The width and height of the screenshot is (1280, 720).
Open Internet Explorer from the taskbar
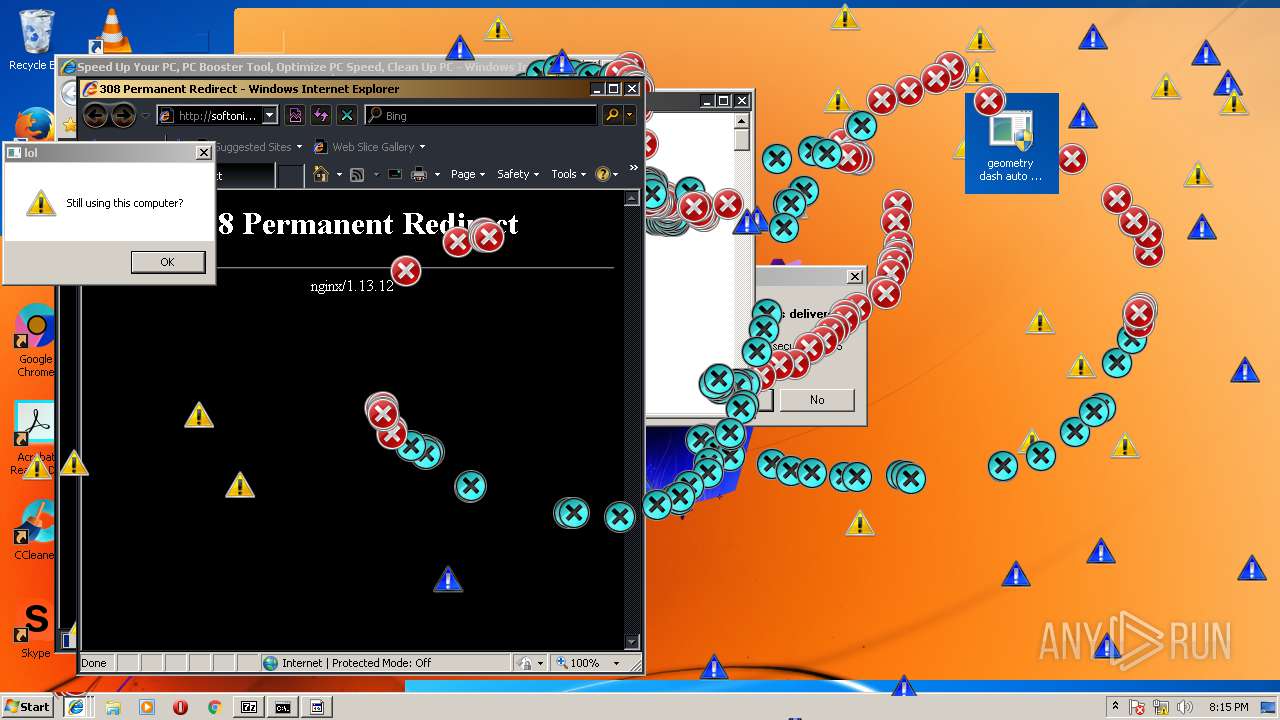point(76,707)
